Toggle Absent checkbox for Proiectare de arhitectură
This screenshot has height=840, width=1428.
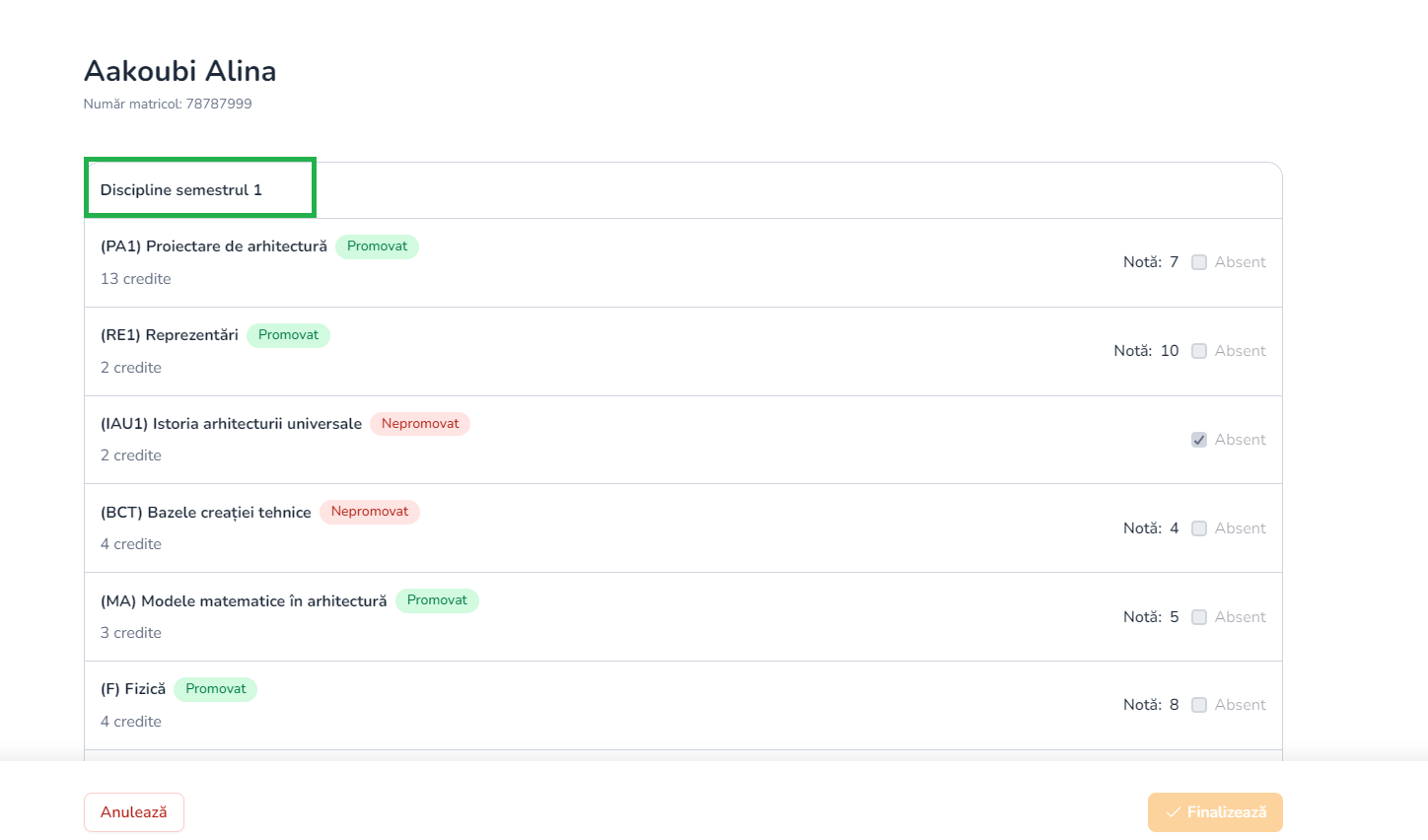(x=1199, y=262)
